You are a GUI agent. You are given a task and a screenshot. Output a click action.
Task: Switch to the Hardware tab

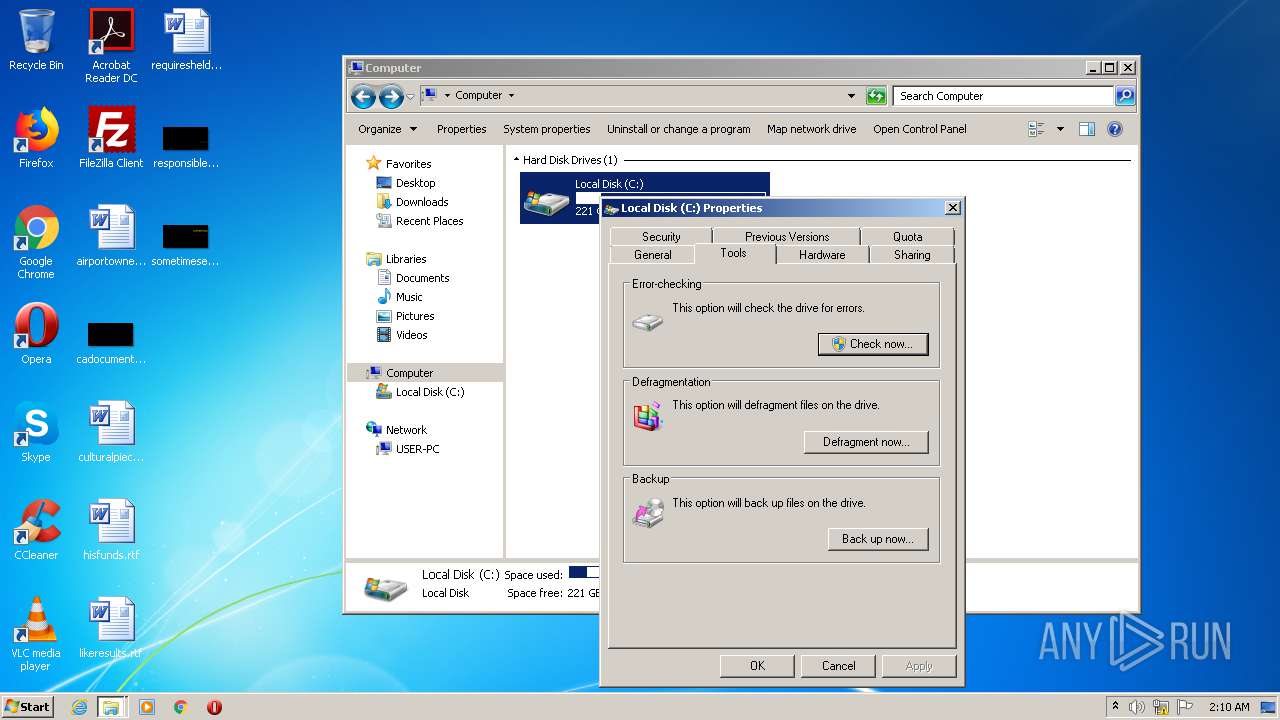pos(822,255)
